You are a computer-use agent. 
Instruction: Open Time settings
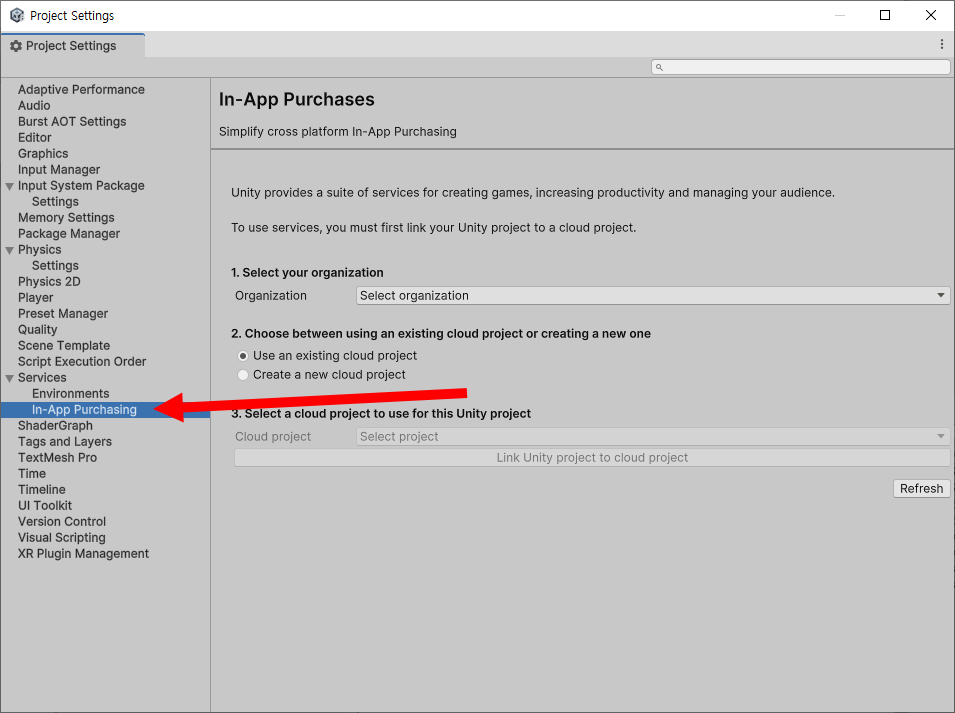click(32, 474)
